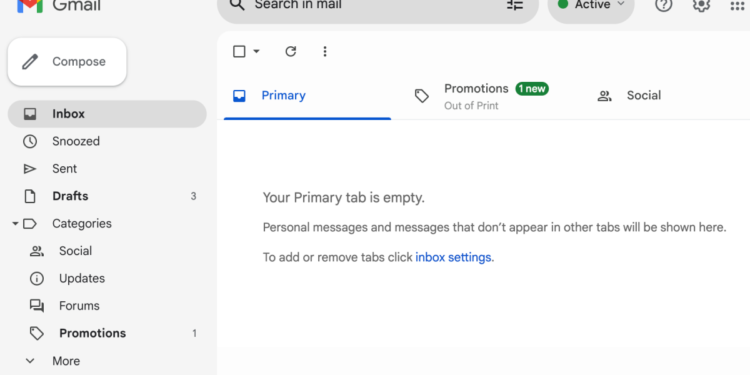Click the Social people icon in sidebar
Image resolution: width=750 pixels, height=375 pixels.
point(37,251)
